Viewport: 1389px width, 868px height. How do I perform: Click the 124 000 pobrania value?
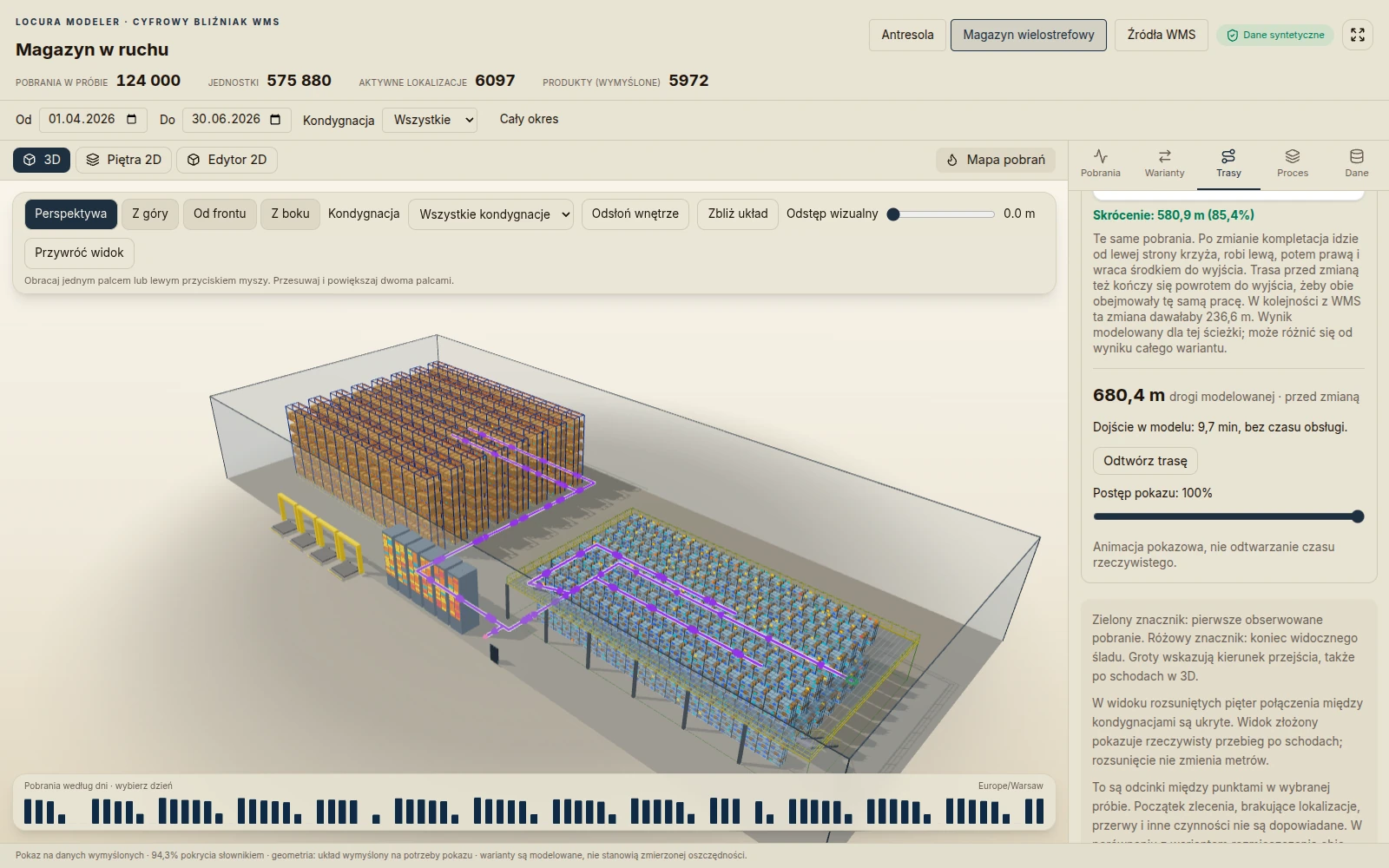click(148, 81)
